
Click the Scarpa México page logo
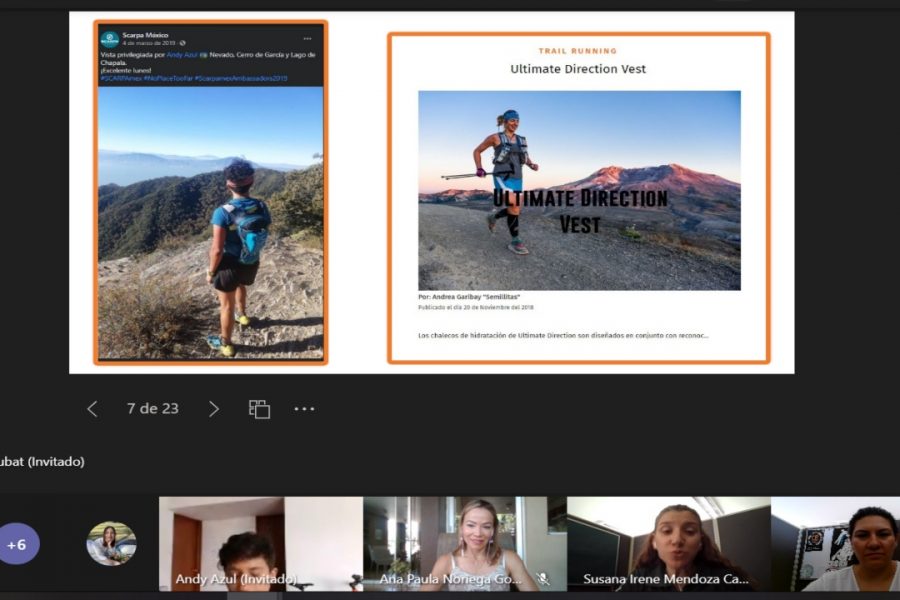[110, 39]
